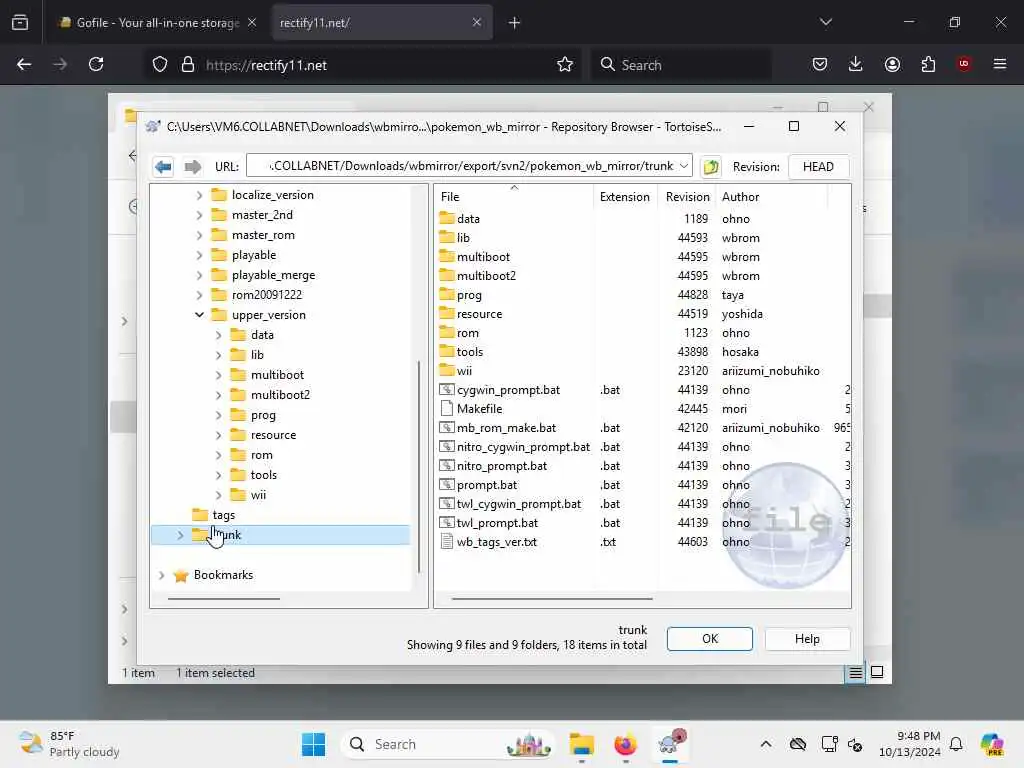Select nitro_cygwin_prompt.bat file
The width and height of the screenshot is (1024, 768).
click(x=523, y=447)
